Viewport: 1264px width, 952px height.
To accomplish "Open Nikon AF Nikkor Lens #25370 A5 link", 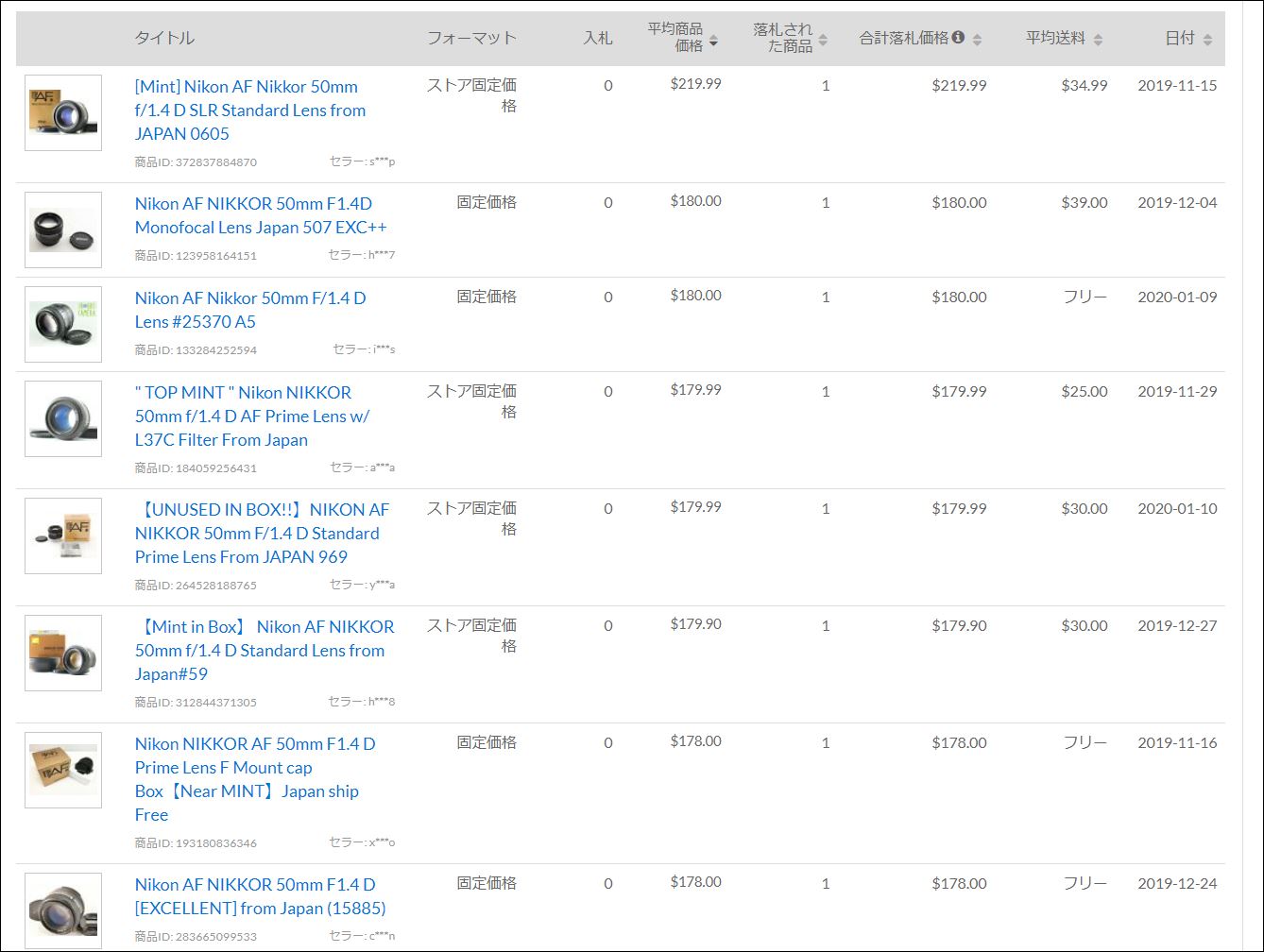I will pyautogui.click(x=250, y=310).
